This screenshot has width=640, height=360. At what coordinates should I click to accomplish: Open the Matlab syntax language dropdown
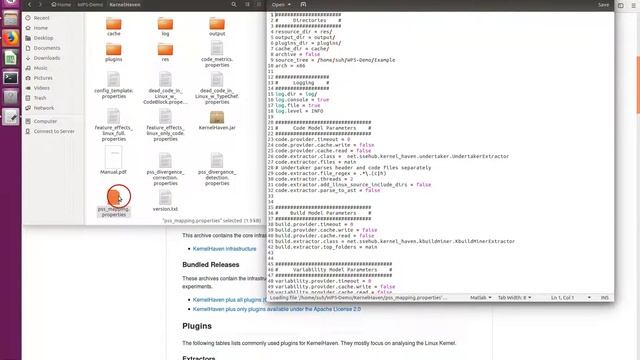tap(480, 298)
